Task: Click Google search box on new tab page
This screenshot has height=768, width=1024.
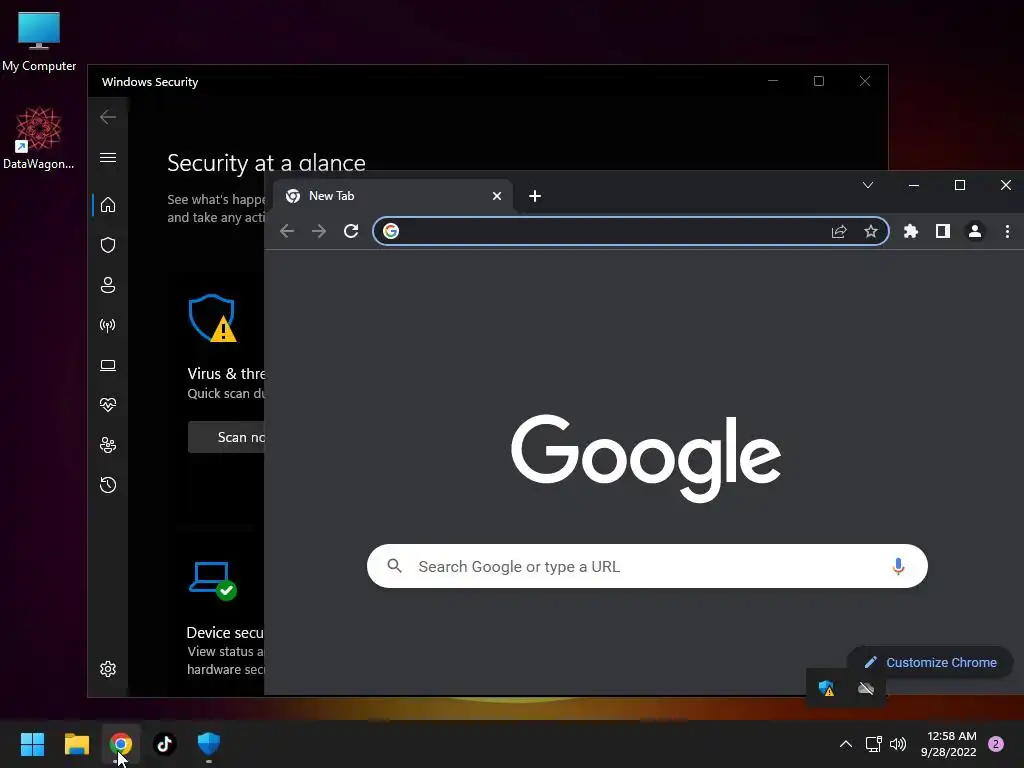Action: pos(647,566)
